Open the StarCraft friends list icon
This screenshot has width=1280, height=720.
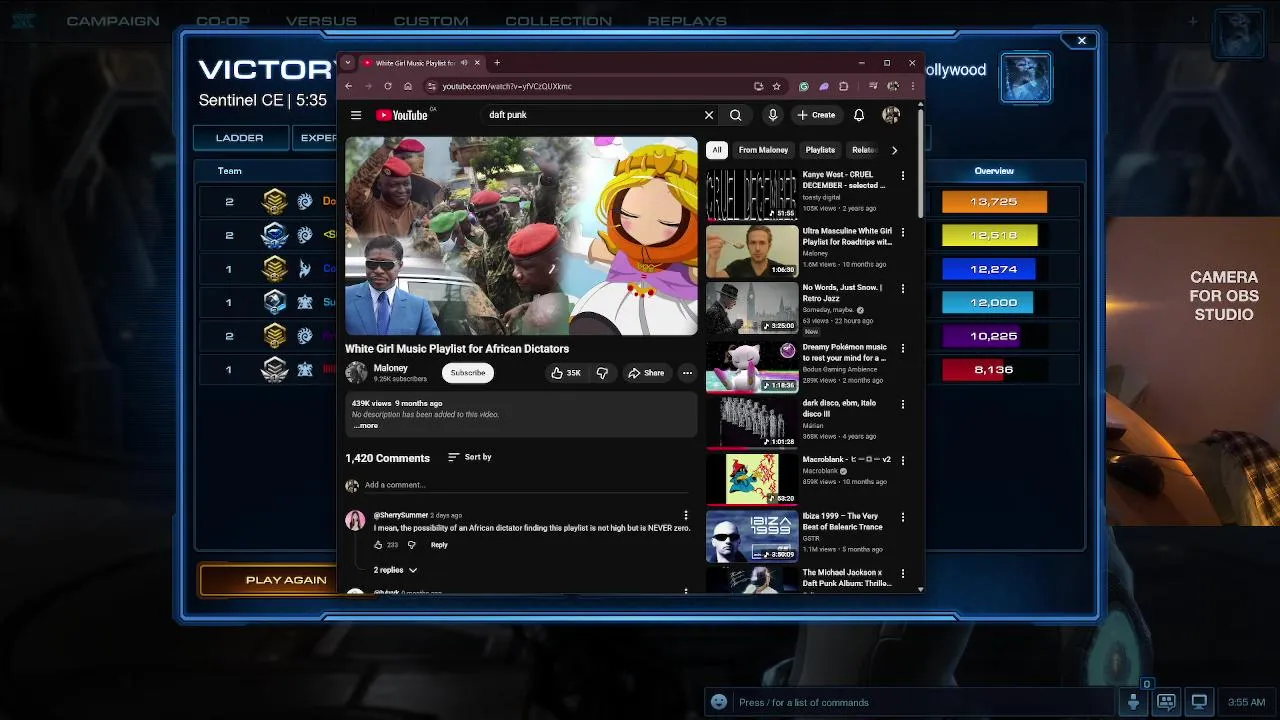[1133, 702]
